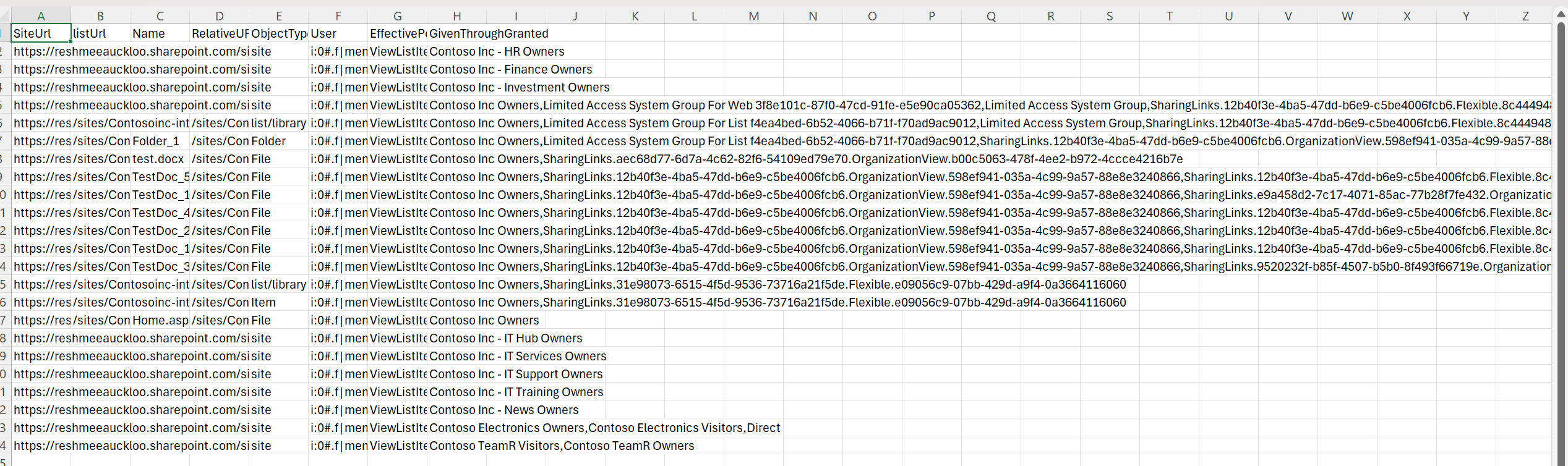Click the User header cell
This screenshot has width=1568, height=466.
[338, 33]
